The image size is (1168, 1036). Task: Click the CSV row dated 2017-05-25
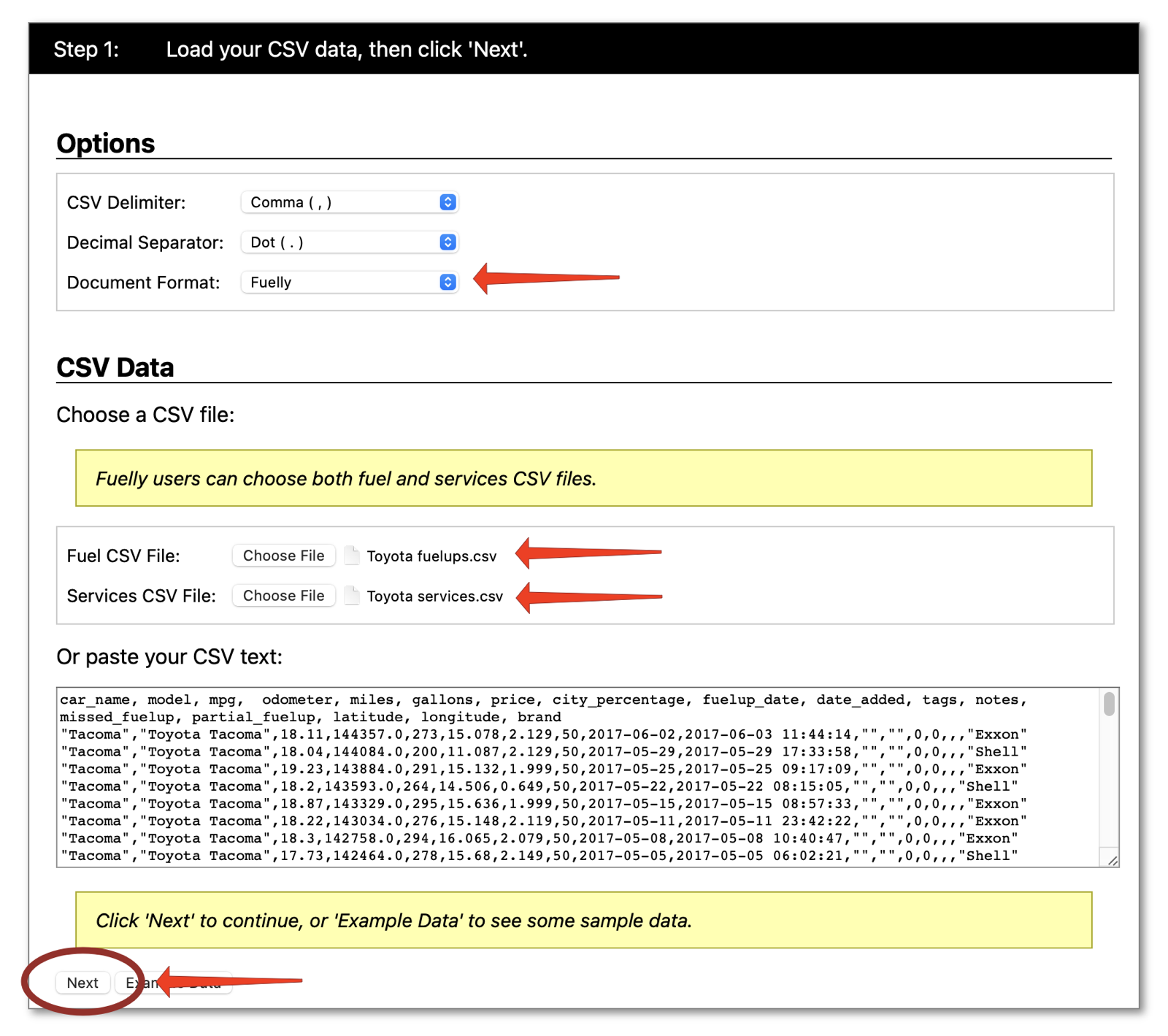(544, 770)
